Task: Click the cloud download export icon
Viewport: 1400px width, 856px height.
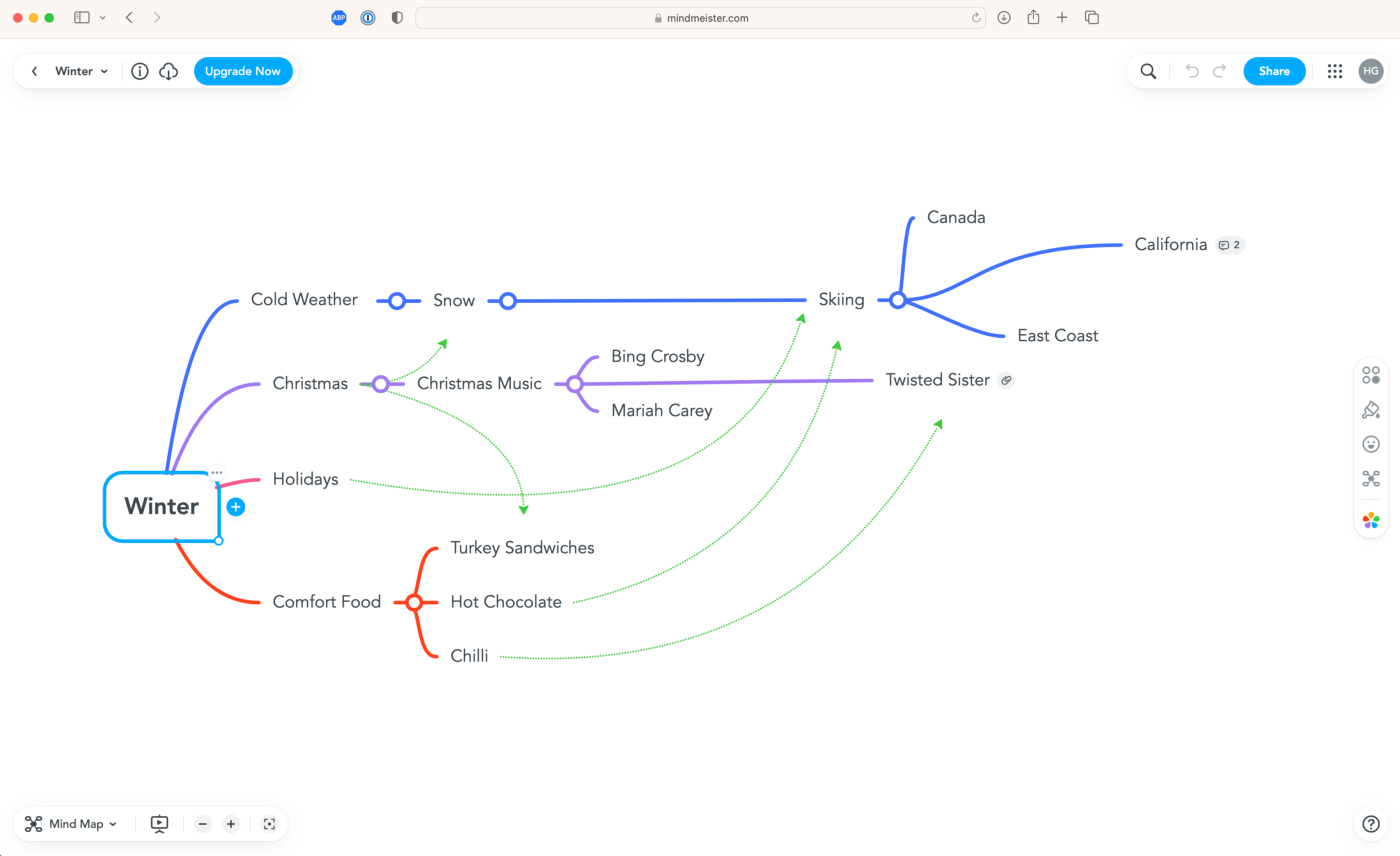Action: [x=169, y=71]
